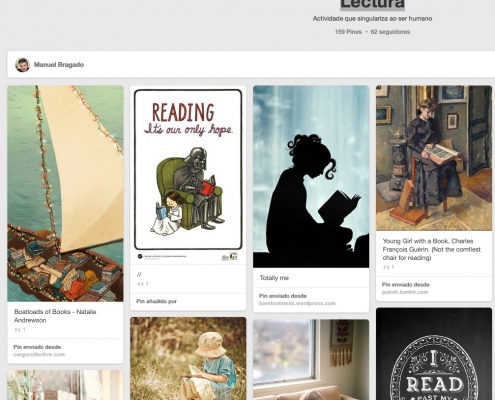
Task: Open the window room photo pin
Action: (311, 360)
